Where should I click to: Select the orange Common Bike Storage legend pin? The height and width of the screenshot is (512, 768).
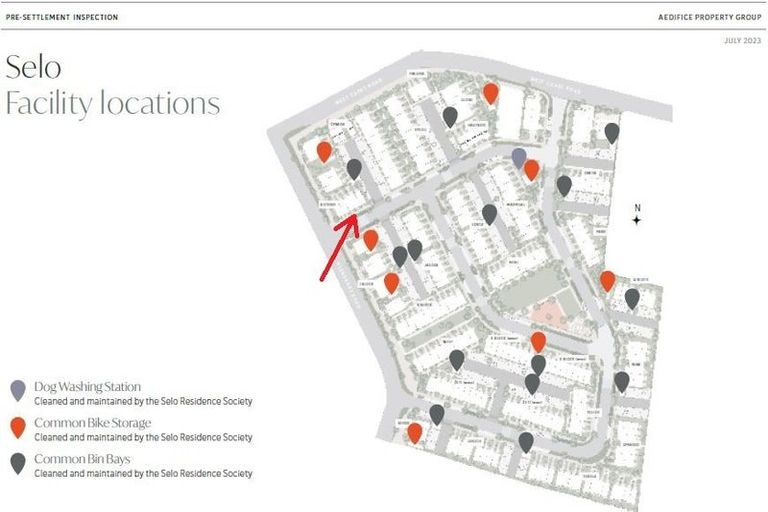17,427
